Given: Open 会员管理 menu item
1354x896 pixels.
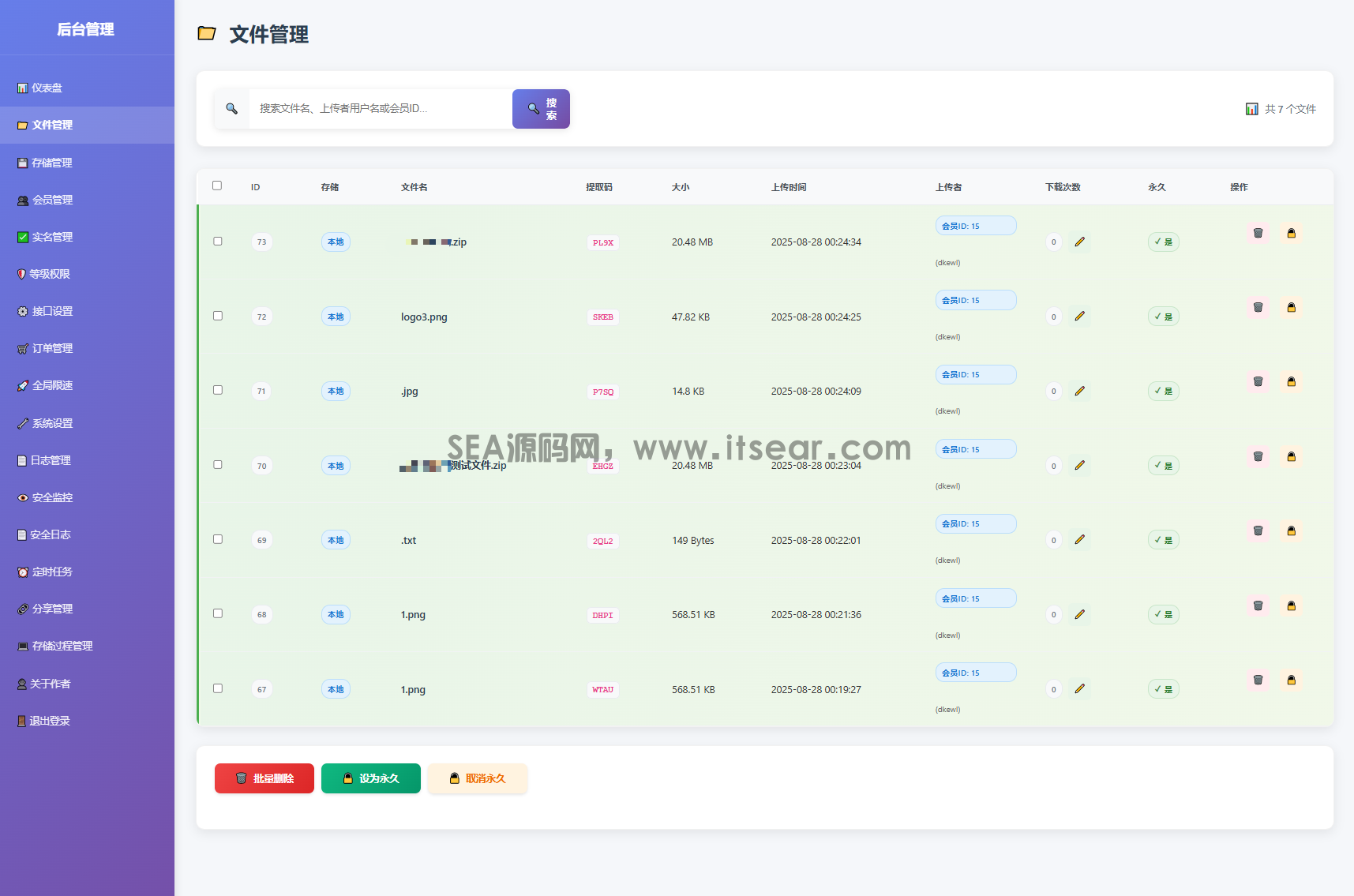Looking at the screenshot, I should (87, 200).
